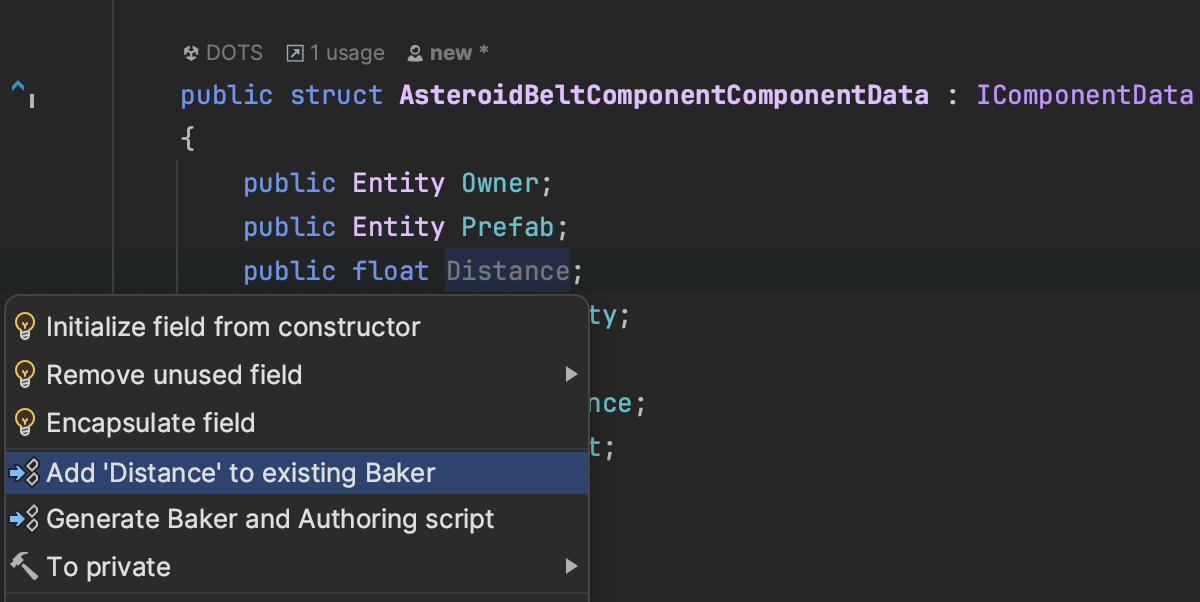Click the author person icon beside 'new *'
The width and height of the screenshot is (1200, 602).
415,53
